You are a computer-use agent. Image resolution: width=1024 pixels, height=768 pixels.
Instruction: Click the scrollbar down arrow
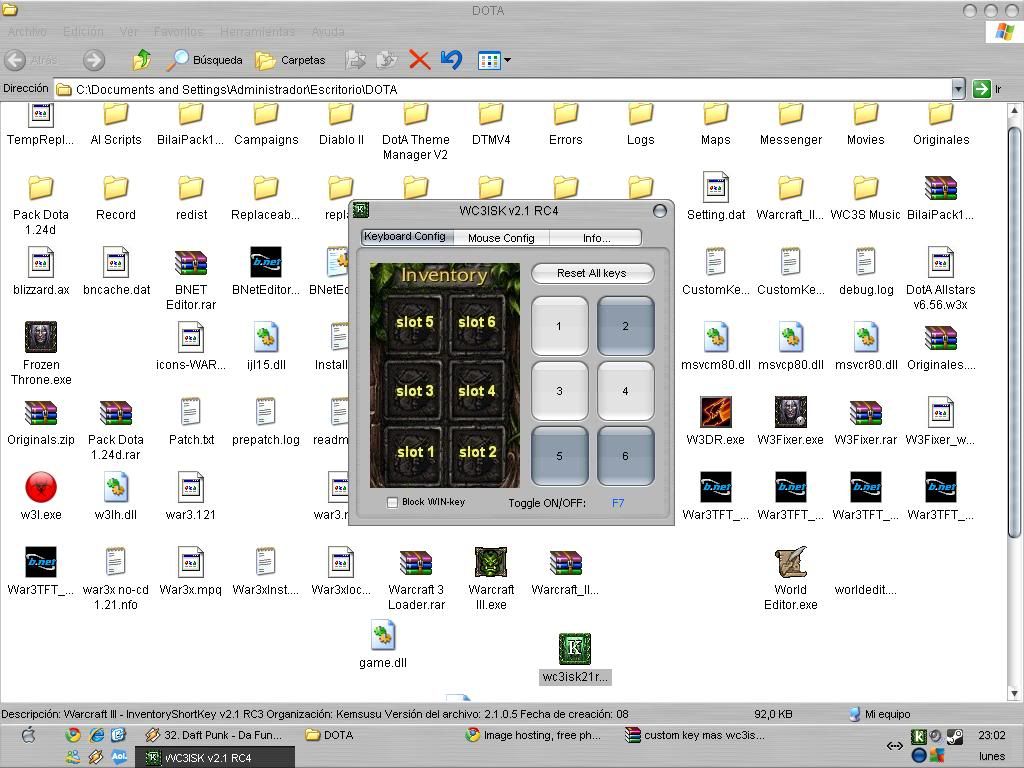click(1014, 694)
